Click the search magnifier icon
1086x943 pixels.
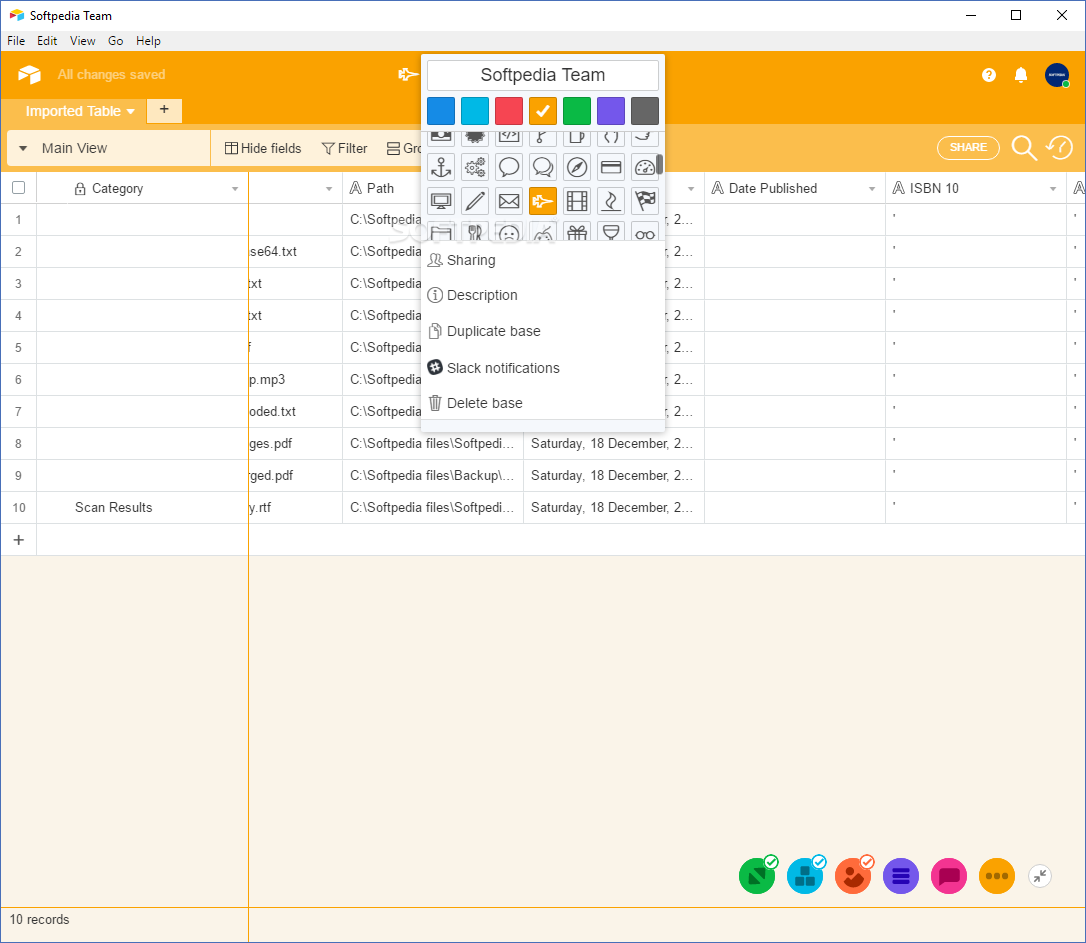(x=1024, y=147)
